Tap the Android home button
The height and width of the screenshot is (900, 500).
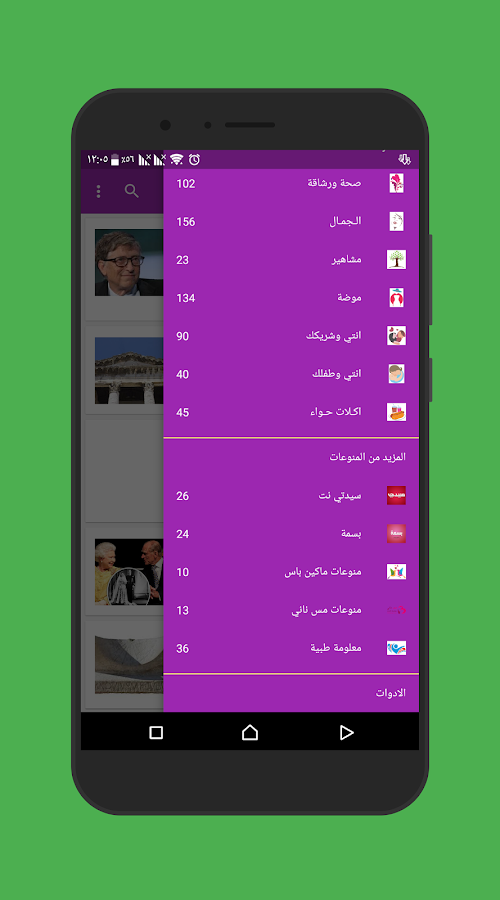tap(250, 732)
